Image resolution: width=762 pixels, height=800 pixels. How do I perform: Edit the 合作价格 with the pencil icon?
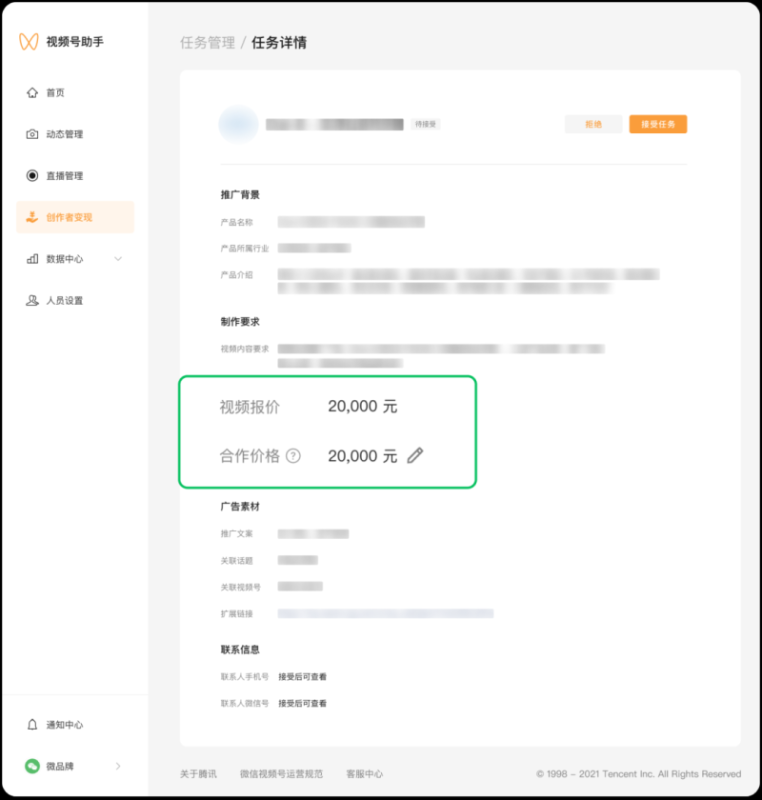pos(415,455)
